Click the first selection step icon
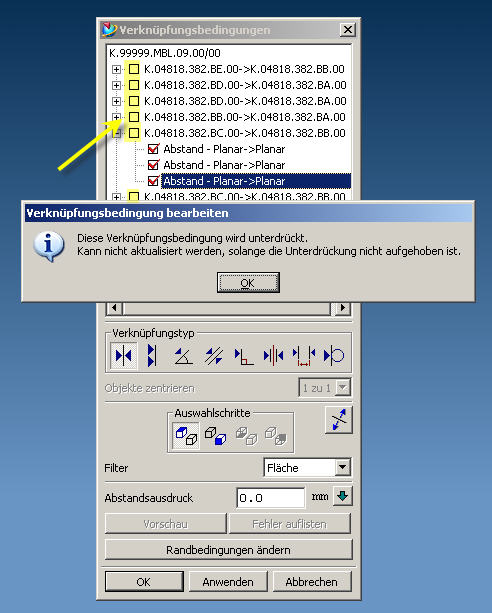 point(186,436)
